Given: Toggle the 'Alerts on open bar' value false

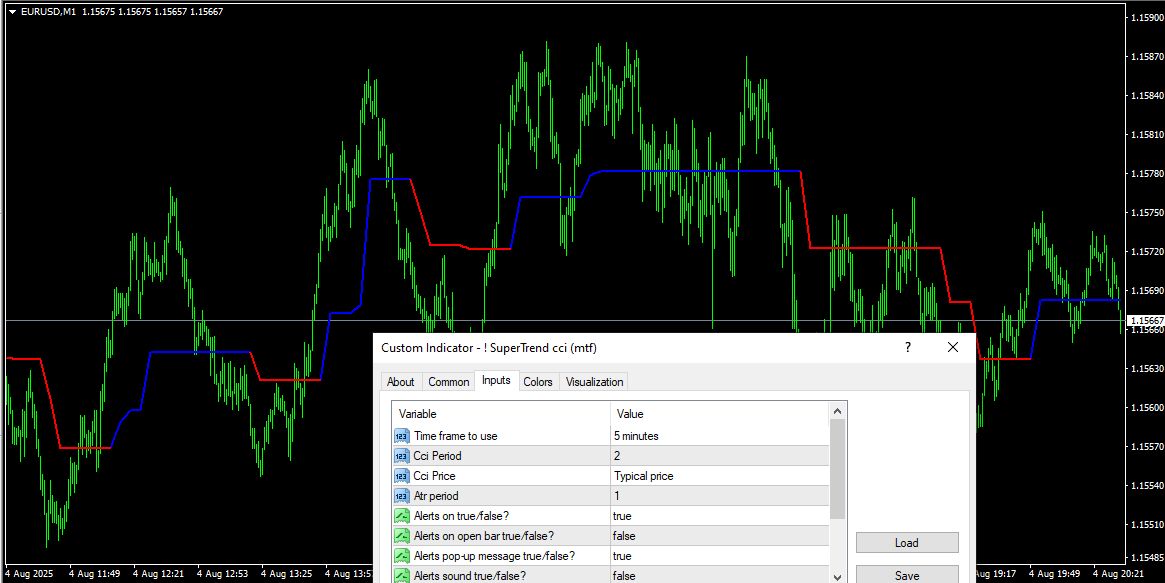Looking at the screenshot, I should 720,536.
